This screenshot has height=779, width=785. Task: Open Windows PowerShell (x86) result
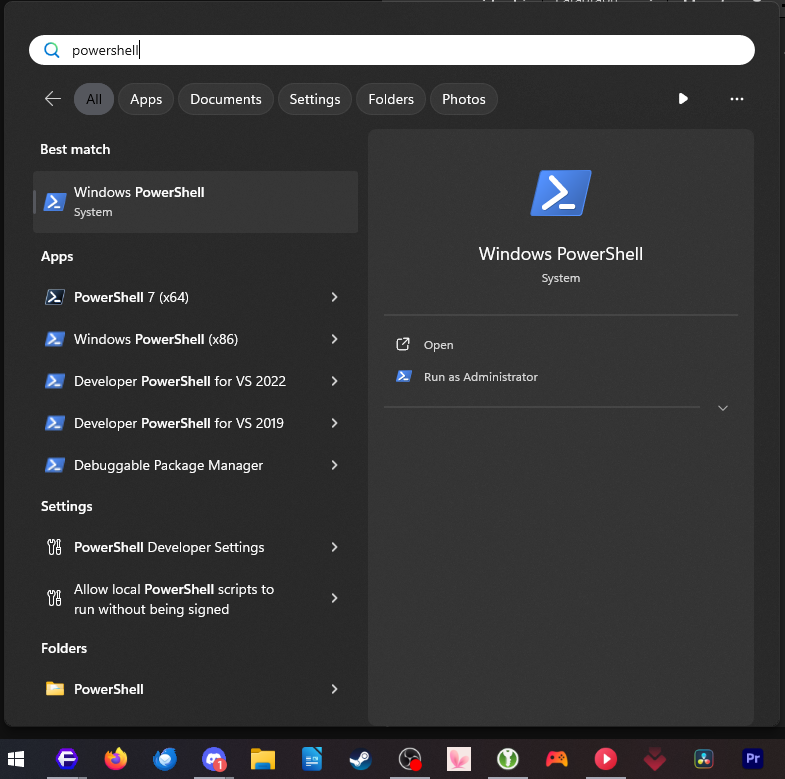195,339
